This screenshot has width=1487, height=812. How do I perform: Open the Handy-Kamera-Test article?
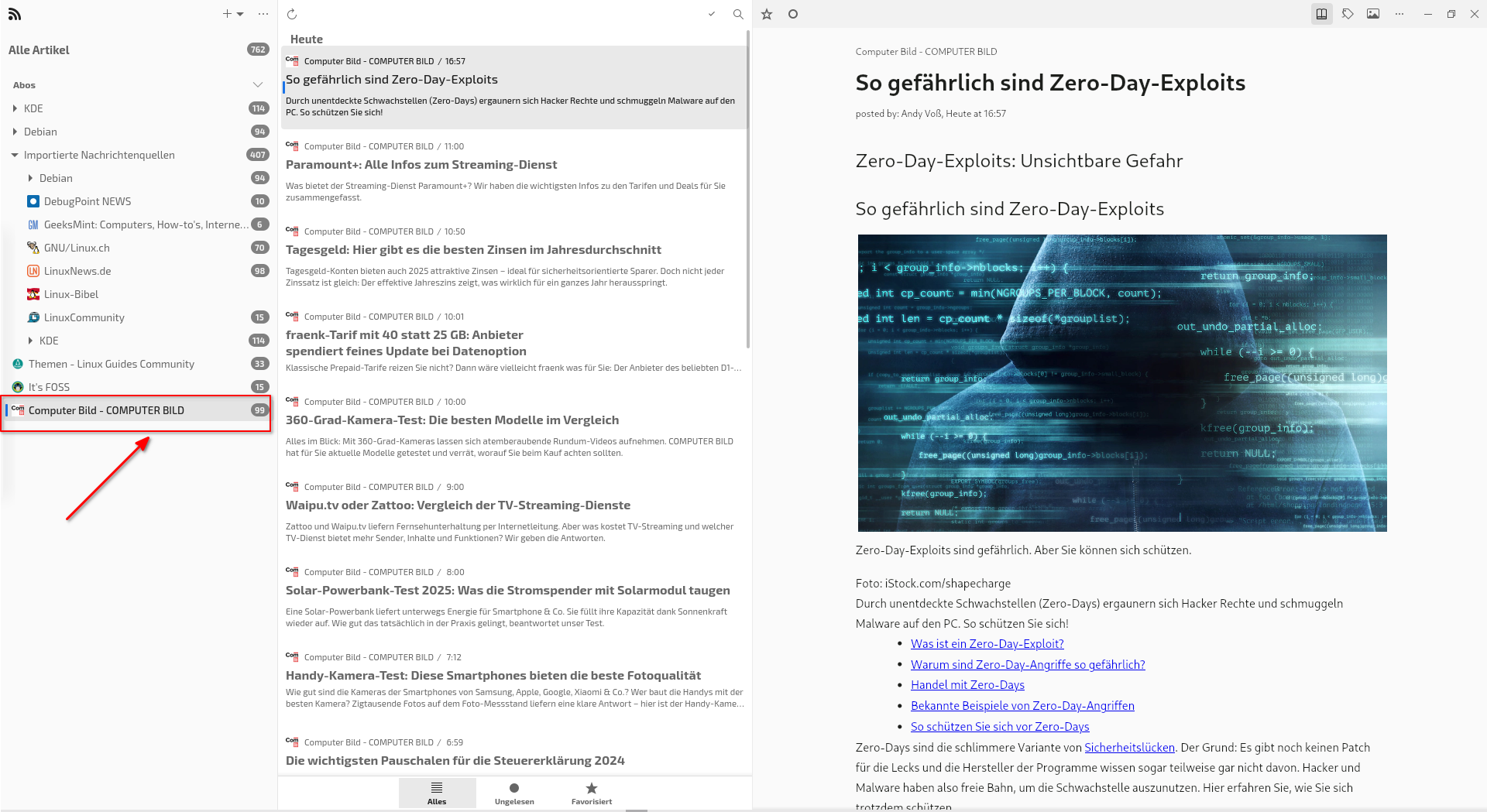click(x=514, y=683)
